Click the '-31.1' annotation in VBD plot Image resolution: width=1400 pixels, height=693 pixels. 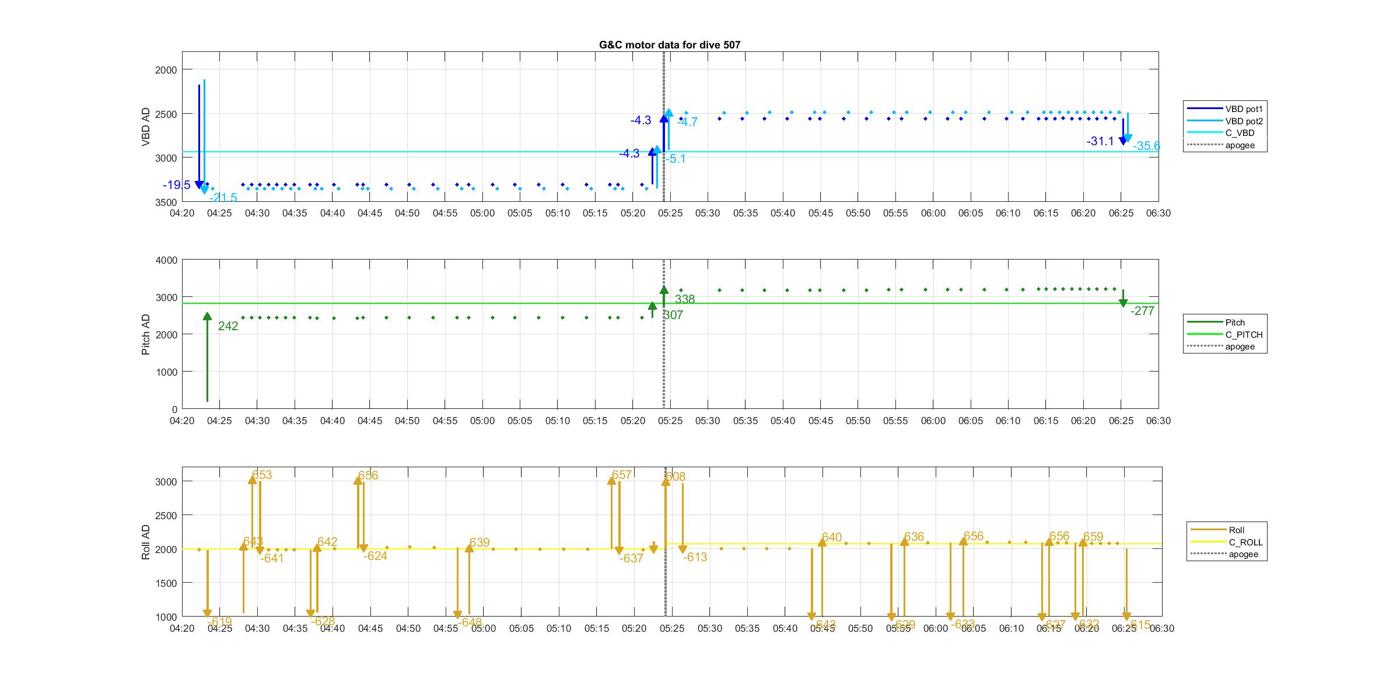1100,142
